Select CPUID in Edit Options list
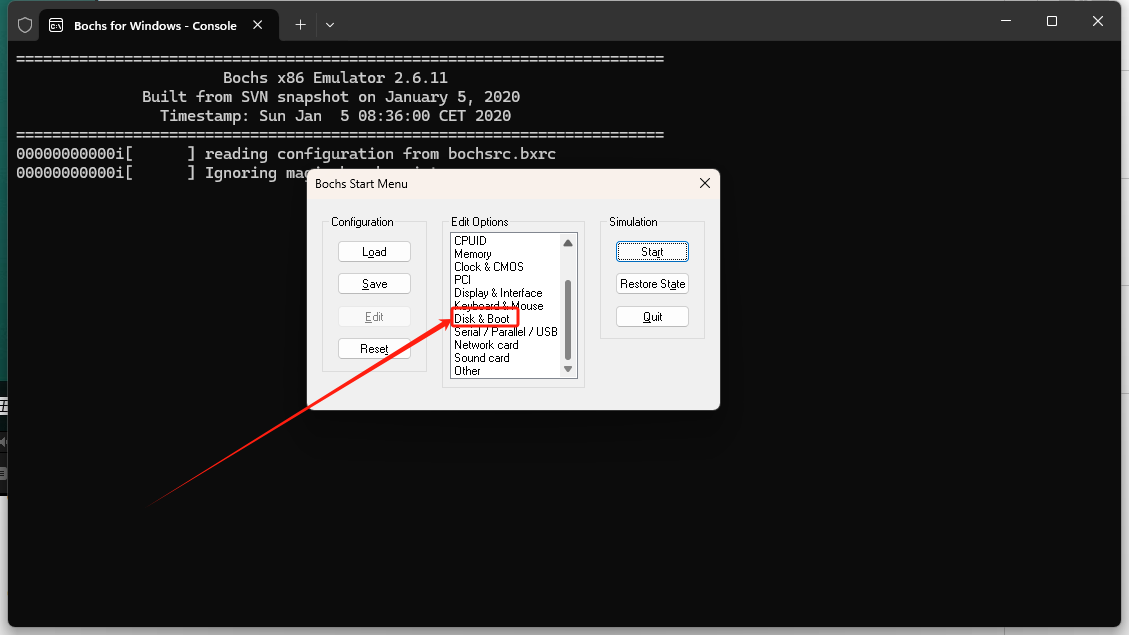This screenshot has height=635, width=1129. tap(470, 240)
